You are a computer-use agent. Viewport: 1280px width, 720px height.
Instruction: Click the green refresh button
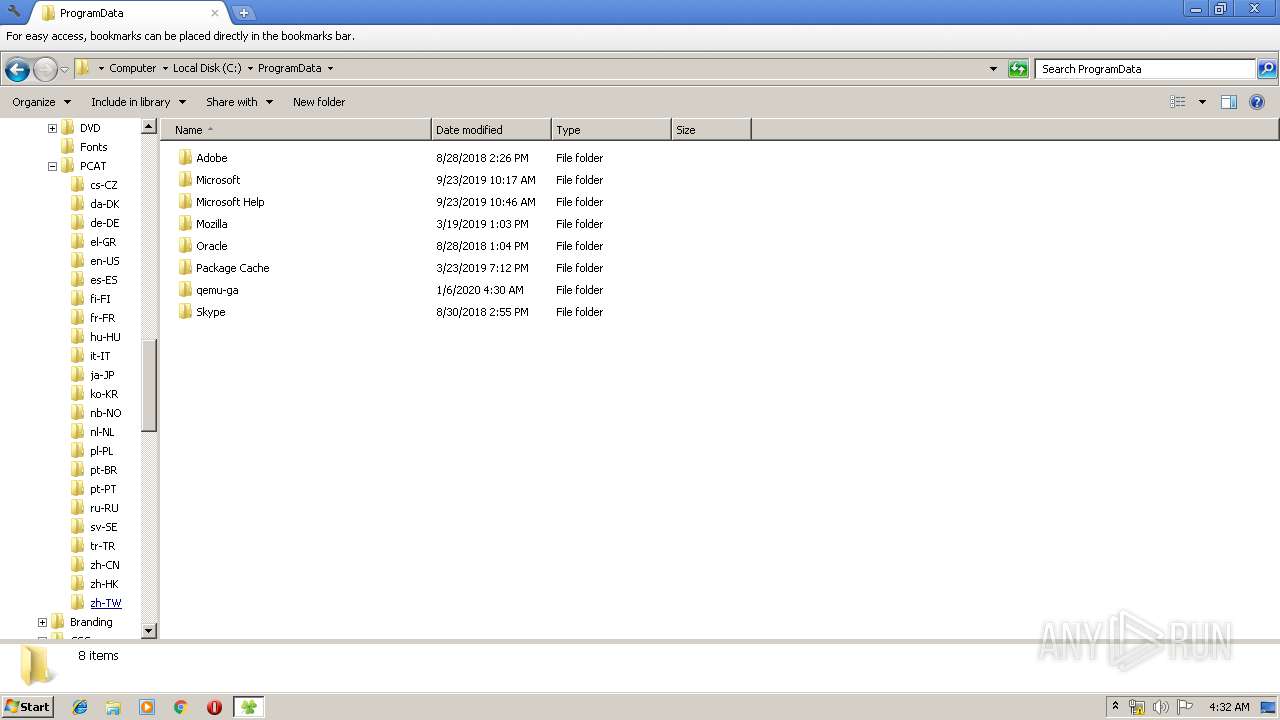[1018, 69]
